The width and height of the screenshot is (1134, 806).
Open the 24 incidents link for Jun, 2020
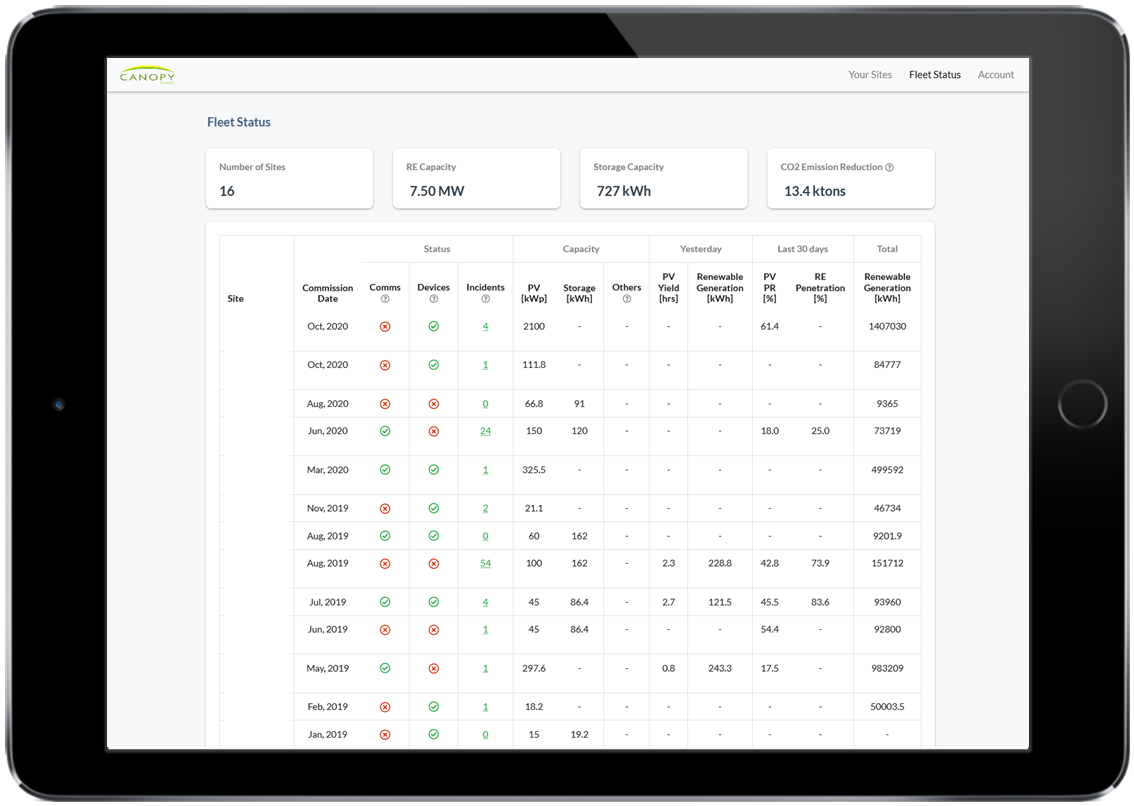tap(485, 432)
